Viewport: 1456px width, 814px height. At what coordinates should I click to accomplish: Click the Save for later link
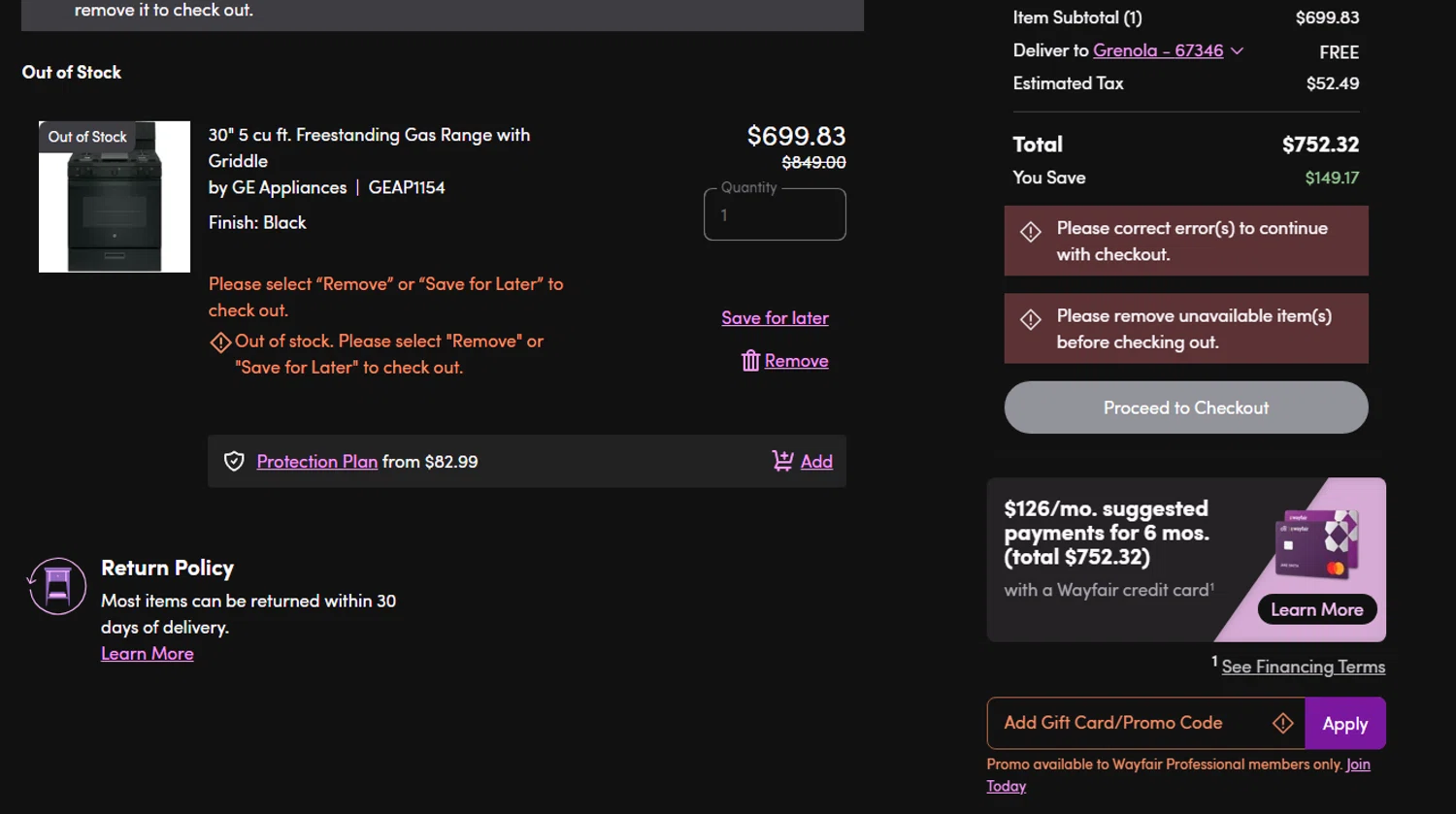775,317
